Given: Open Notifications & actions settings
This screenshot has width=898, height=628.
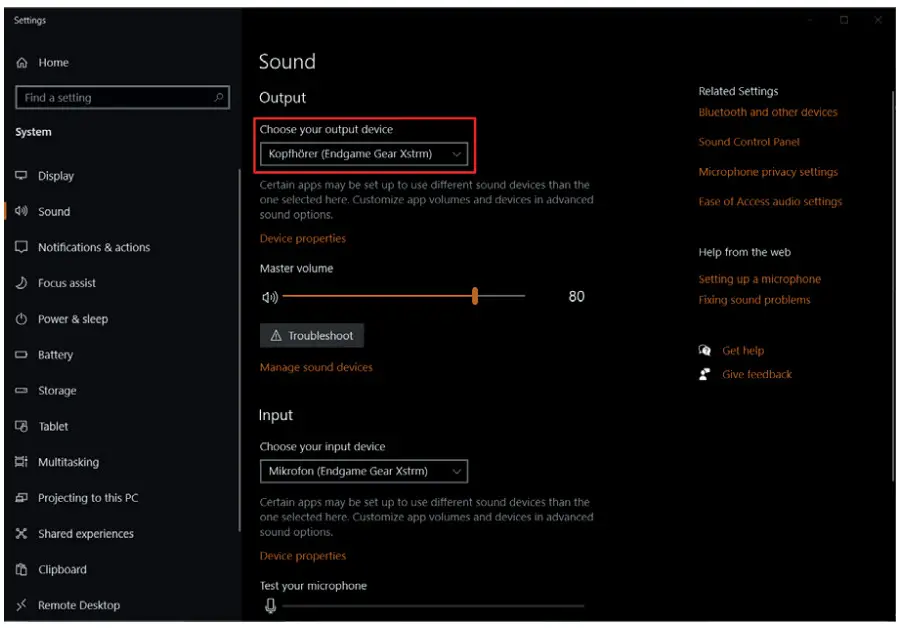Looking at the screenshot, I should point(93,248).
